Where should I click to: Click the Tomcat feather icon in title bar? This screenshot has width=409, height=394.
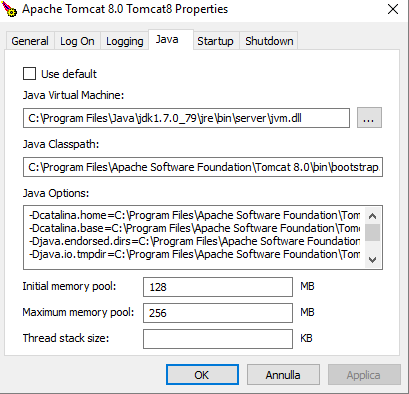9,9
